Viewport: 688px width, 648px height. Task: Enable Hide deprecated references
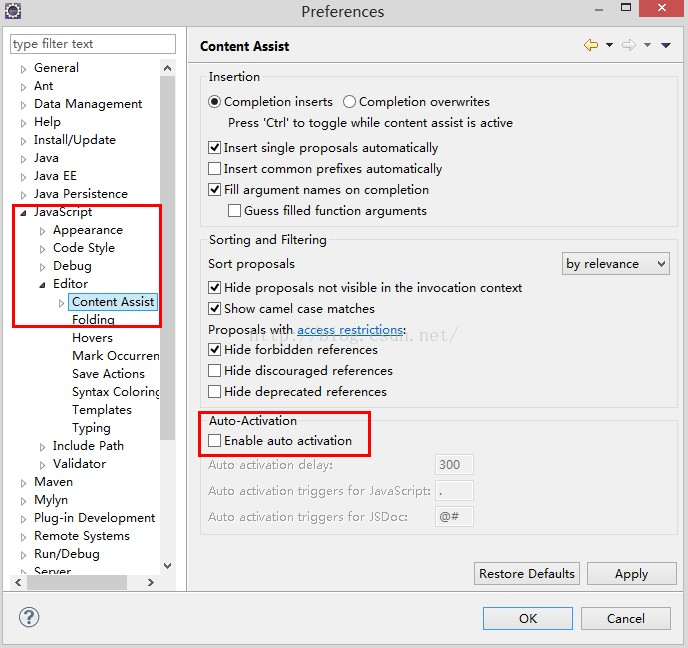[214, 391]
